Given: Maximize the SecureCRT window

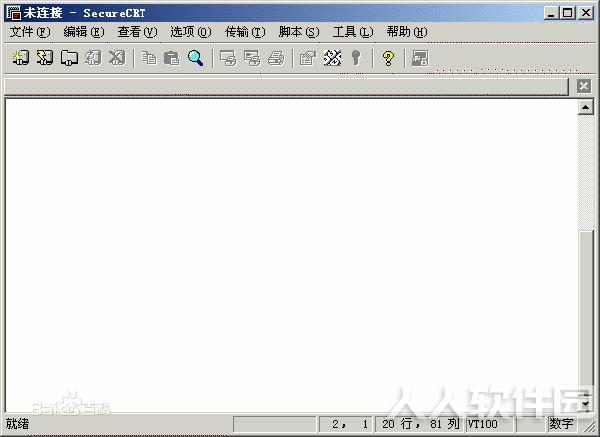Looking at the screenshot, I should (567, 13).
